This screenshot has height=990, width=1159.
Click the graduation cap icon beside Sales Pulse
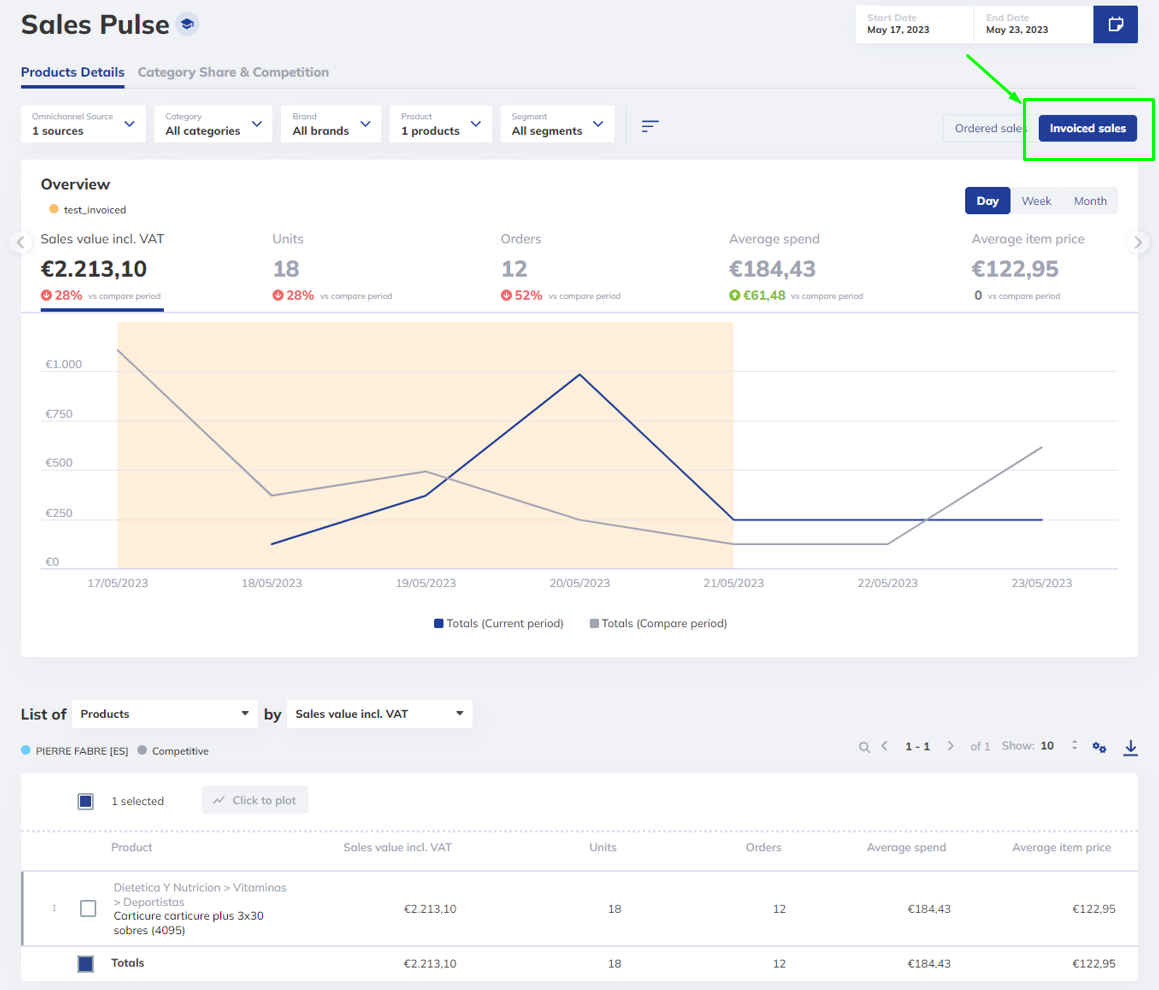(187, 24)
